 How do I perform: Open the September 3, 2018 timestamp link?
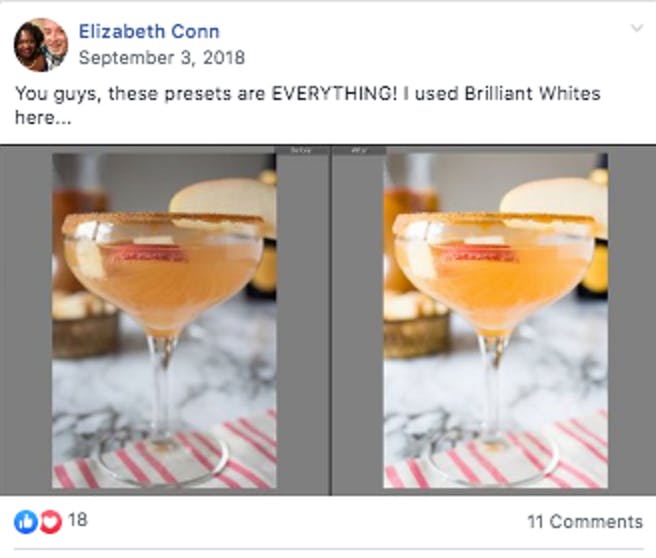[x=161, y=58]
